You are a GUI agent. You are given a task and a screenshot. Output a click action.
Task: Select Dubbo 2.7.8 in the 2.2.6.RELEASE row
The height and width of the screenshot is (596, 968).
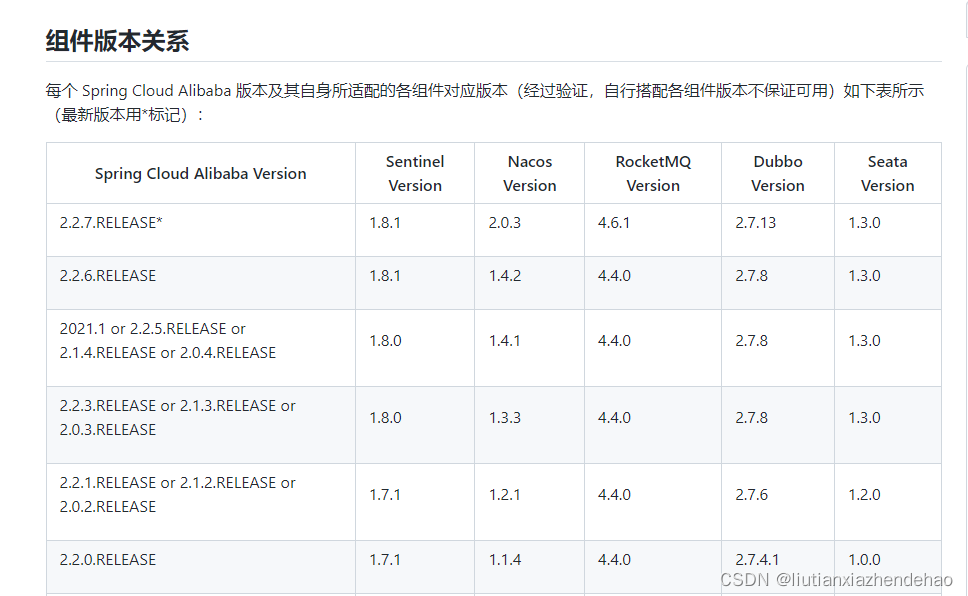tap(751, 276)
